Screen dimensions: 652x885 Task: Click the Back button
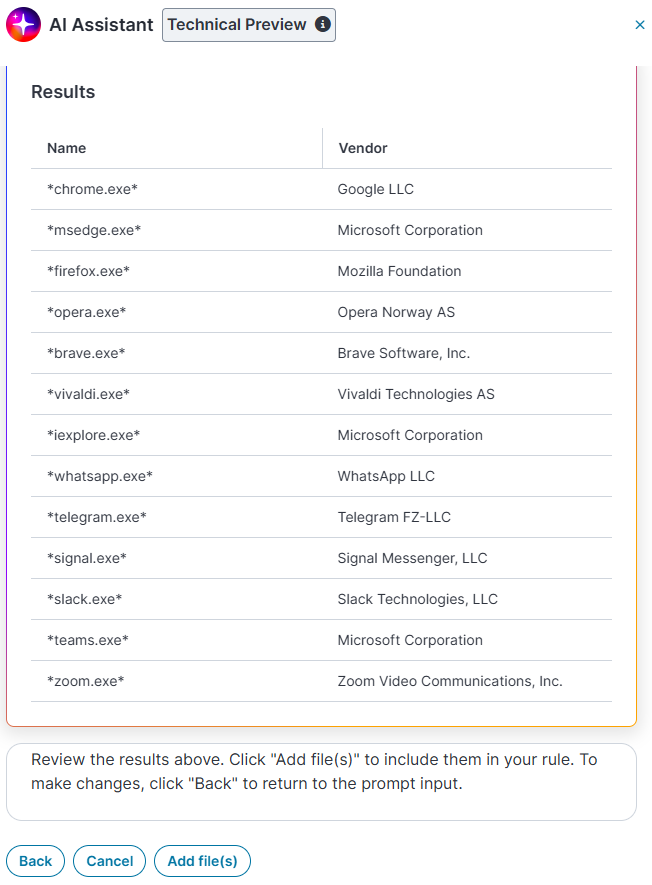coord(36,861)
